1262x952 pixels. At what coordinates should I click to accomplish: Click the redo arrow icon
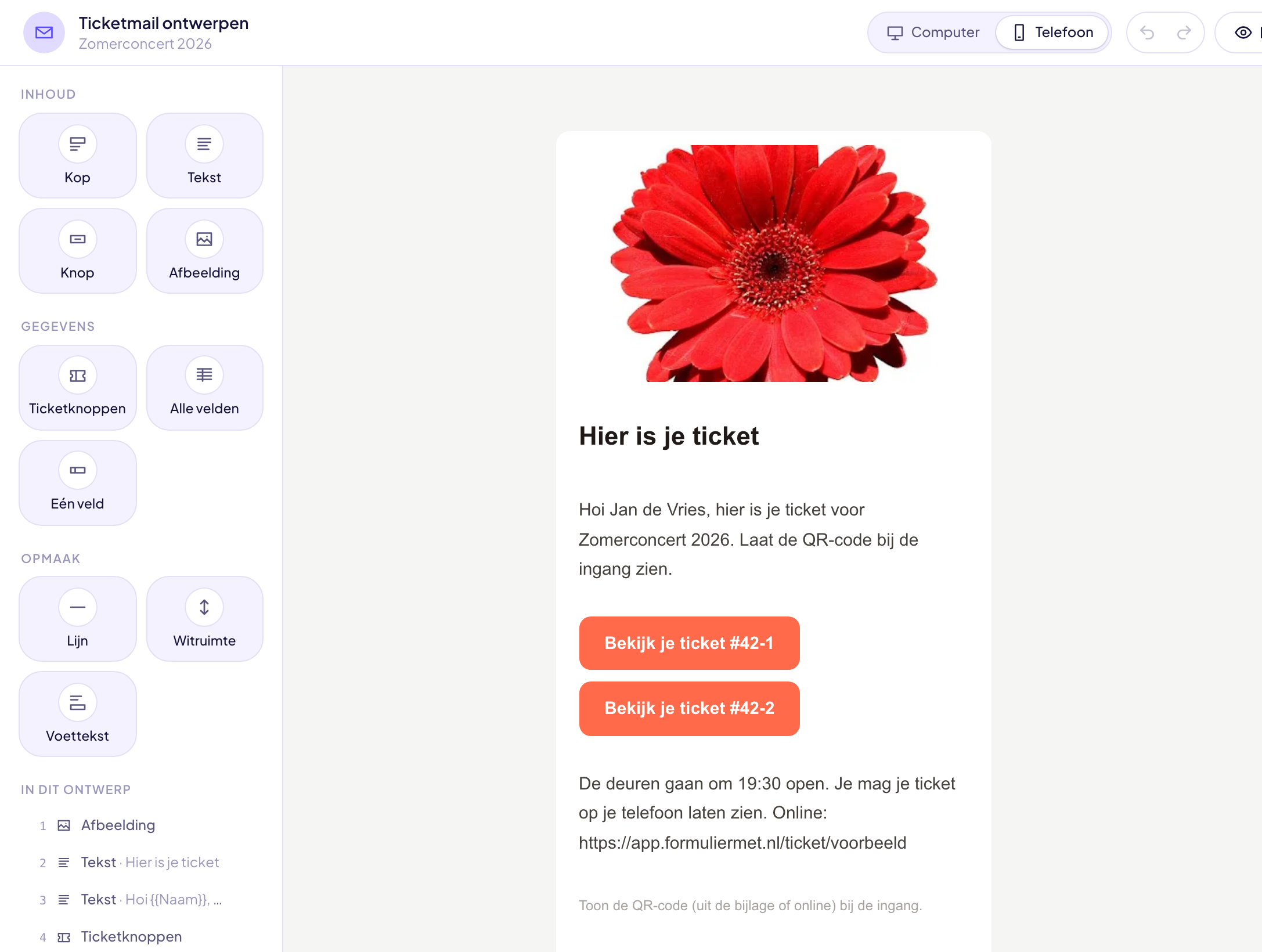(1184, 33)
